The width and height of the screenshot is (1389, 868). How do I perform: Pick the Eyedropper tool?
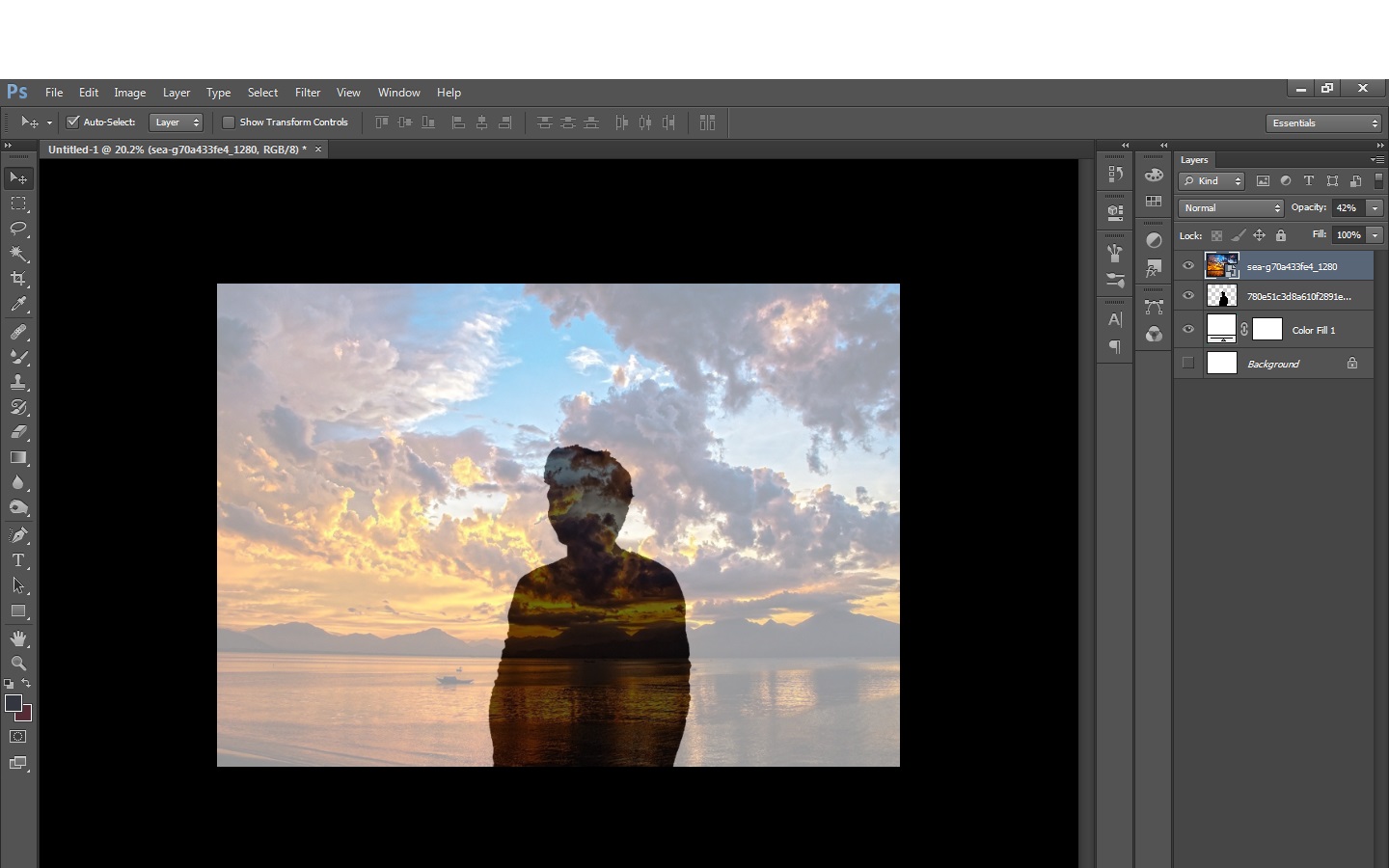pos(18,305)
